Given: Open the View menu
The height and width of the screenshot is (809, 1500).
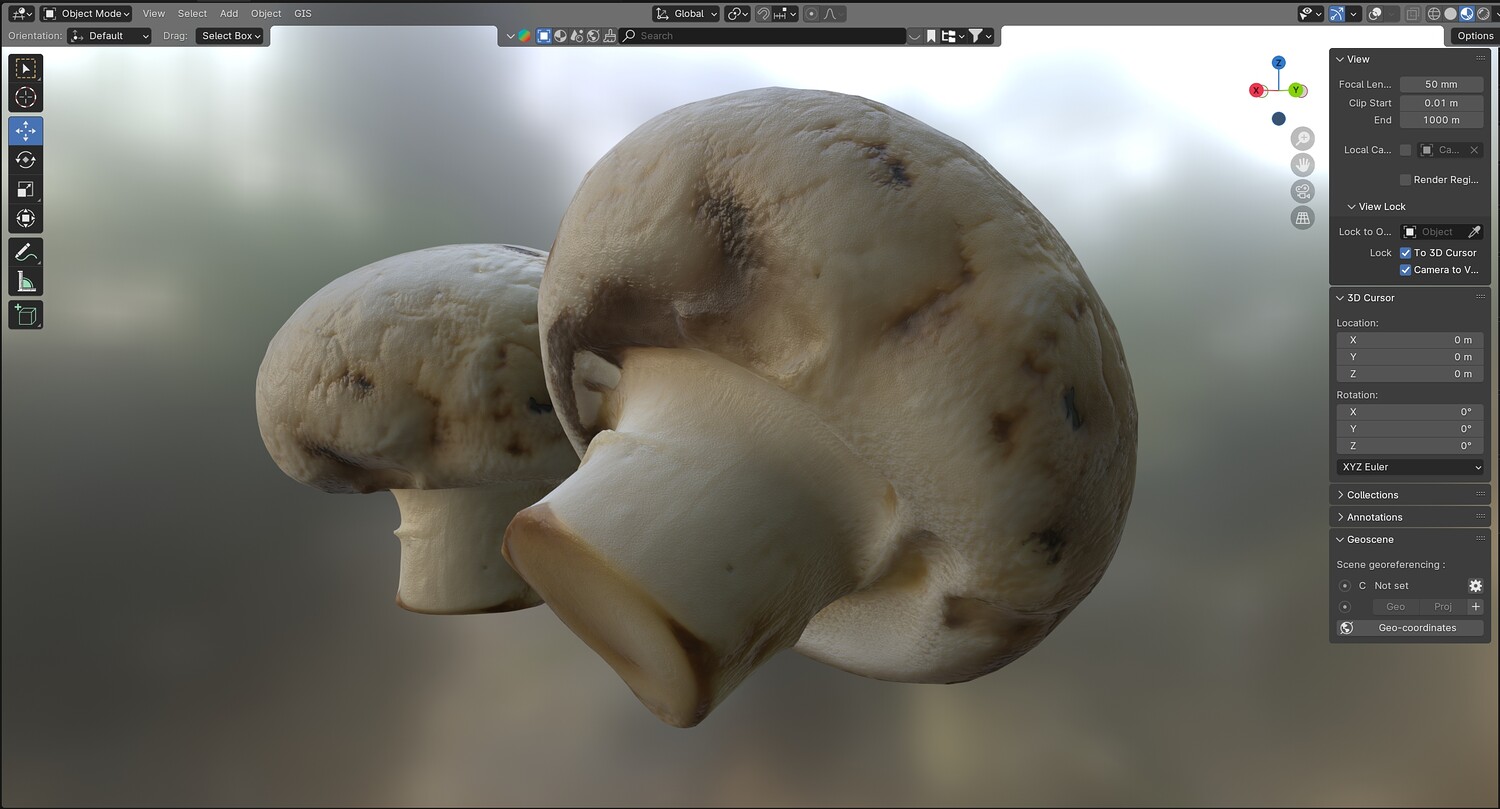Looking at the screenshot, I should (x=154, y=14).
